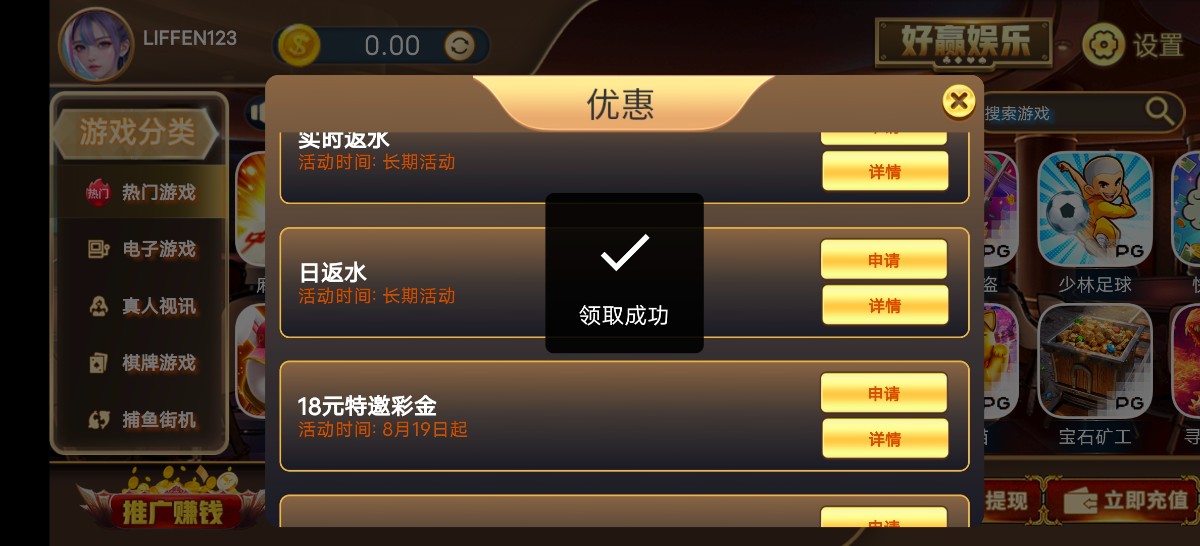Screen dimensions: 1200x546
Task: Close the 优惠 popup
Action: tap(959, 100)
